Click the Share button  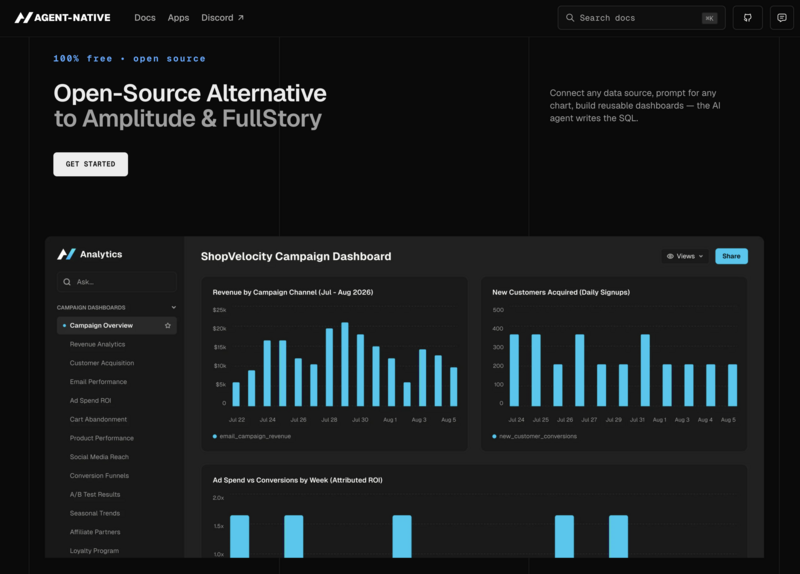point(732,256)
